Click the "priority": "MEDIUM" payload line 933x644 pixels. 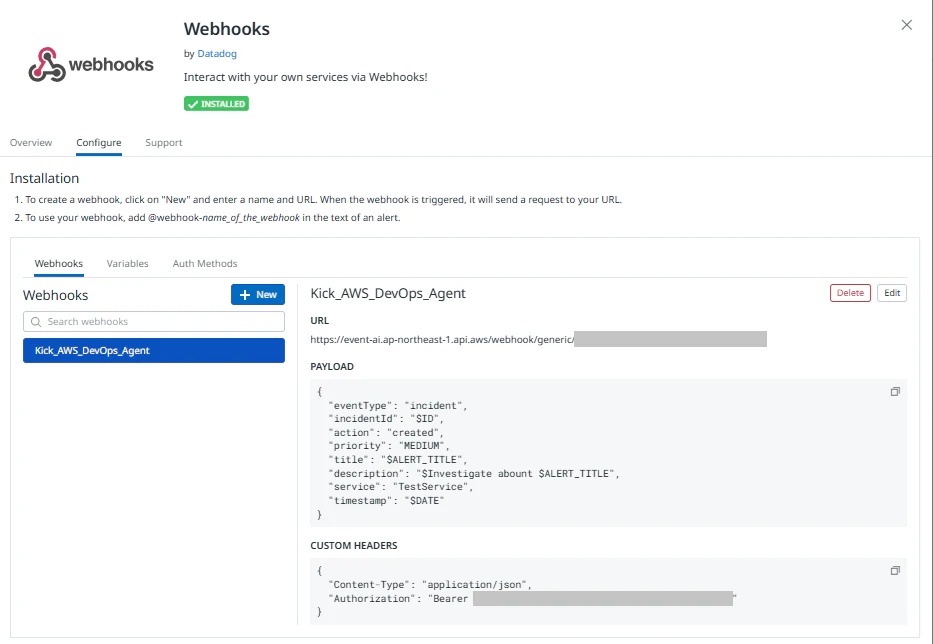pyautogui.click(x=389, y=446)
